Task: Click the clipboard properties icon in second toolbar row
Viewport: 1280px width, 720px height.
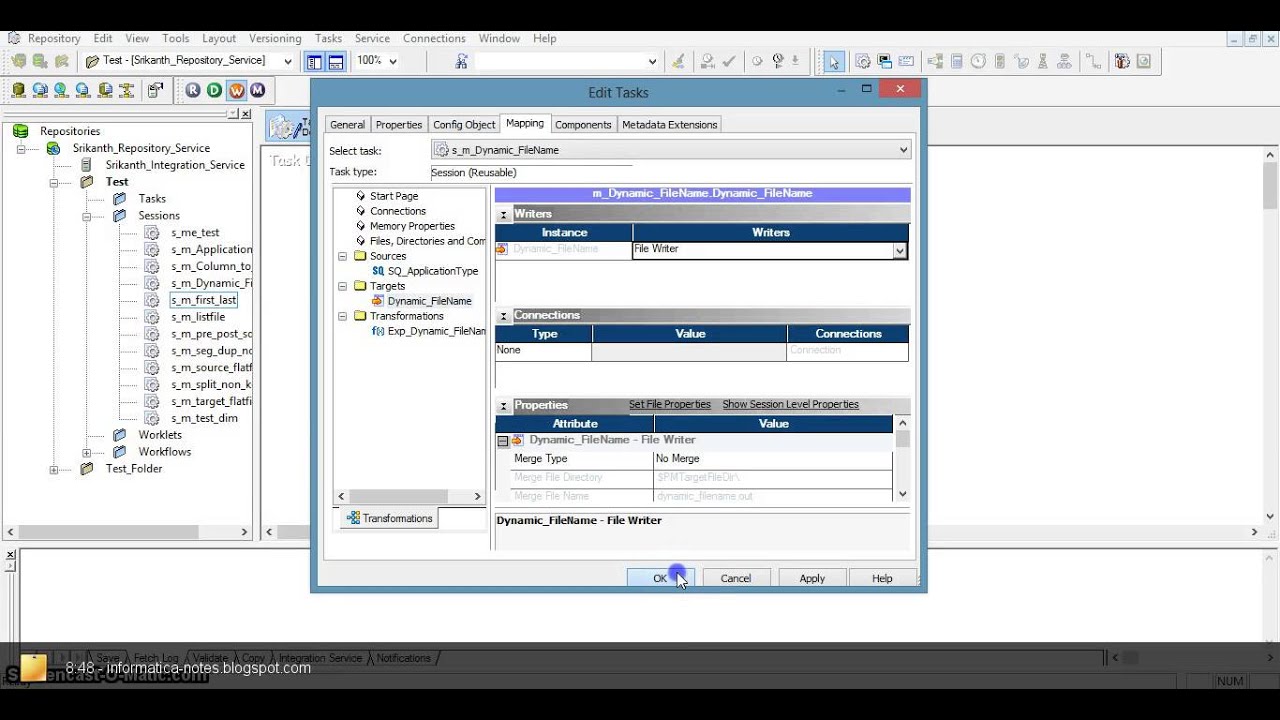Action: pyautogui.click(x=155, y=90)
